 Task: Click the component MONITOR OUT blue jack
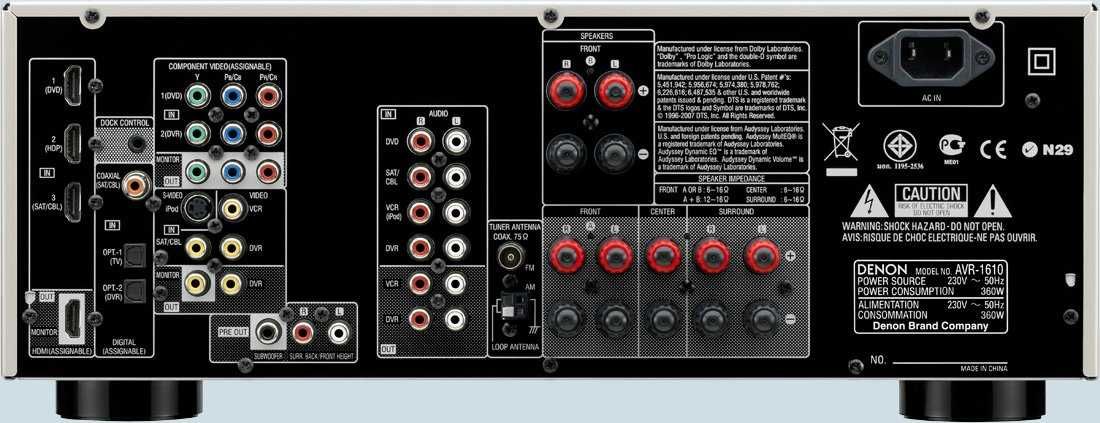click(233, 170)
